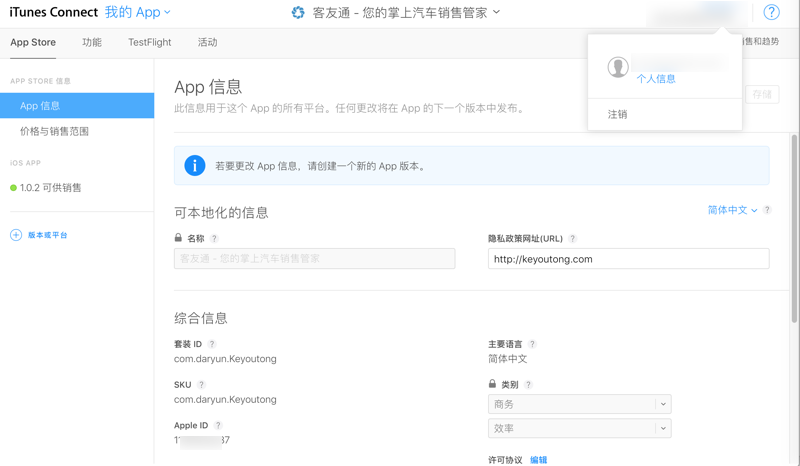Click the 可本地化的信息 section heading
This screenshot has width=800, height=466.
point(221,212)
